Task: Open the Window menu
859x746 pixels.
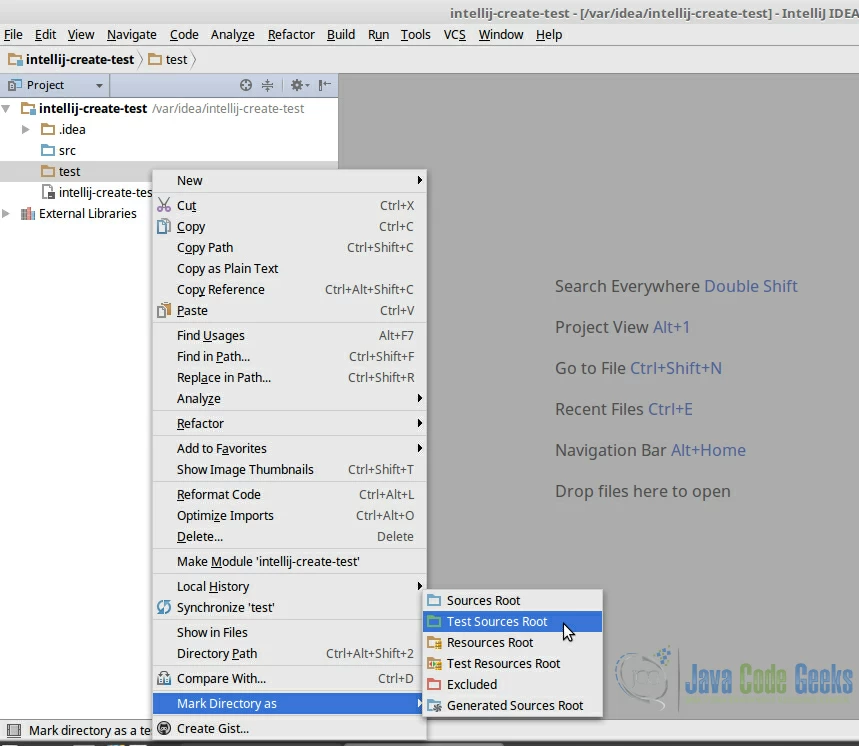Action: [501, 35]
